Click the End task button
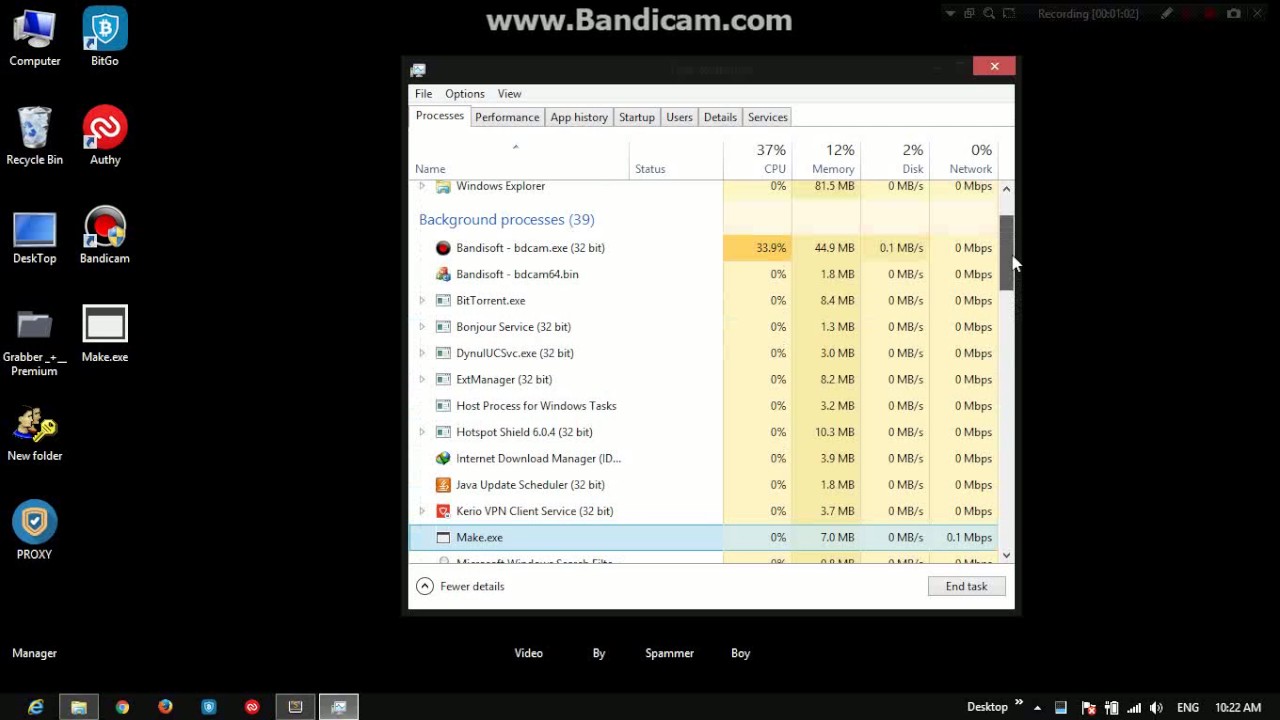The image size is (1280, 720). pyautogui.click(x=966, y=586)
